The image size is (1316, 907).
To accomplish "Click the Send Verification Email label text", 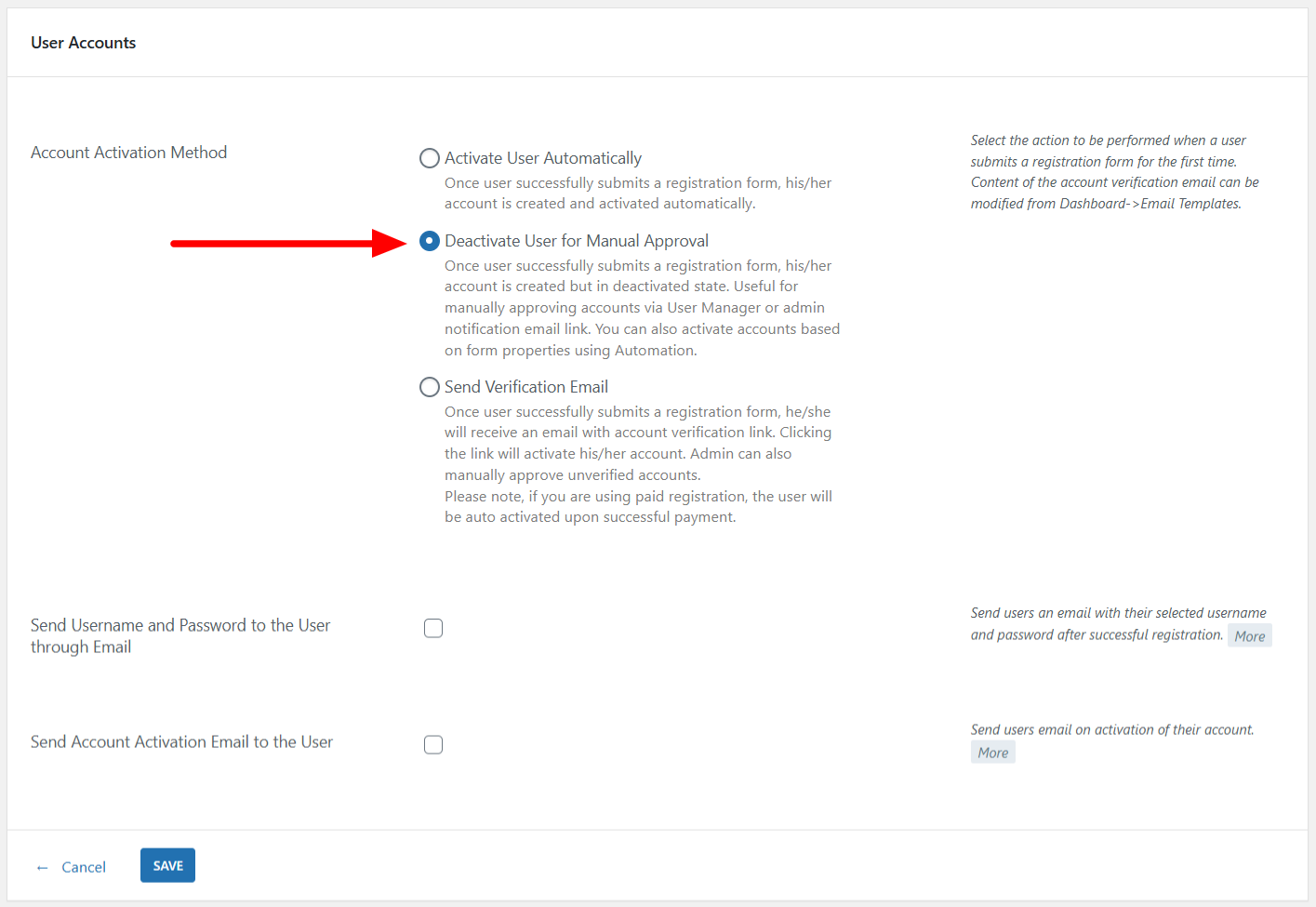I will [526, 387].
